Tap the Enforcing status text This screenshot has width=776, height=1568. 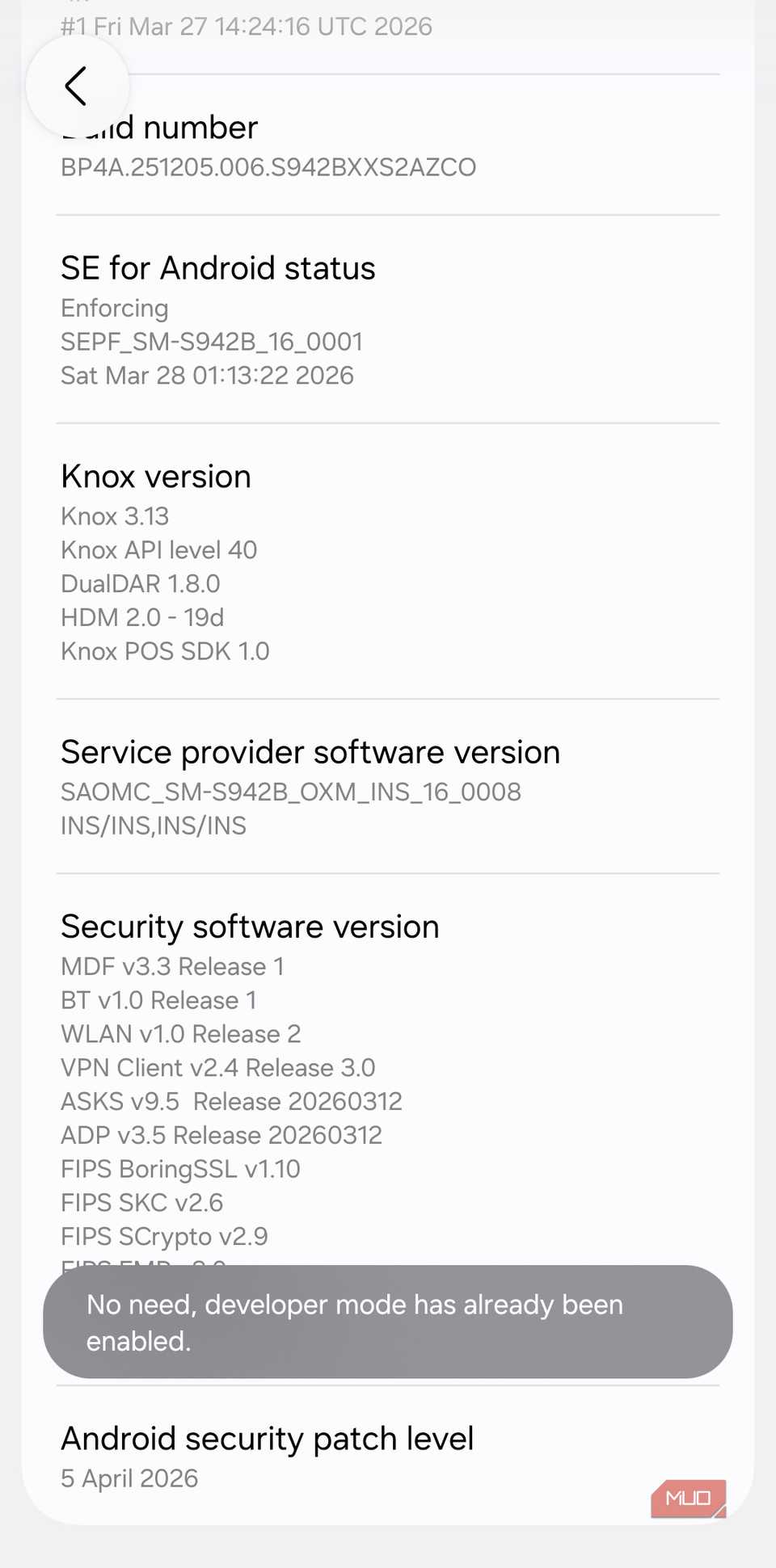coord(115,308)
